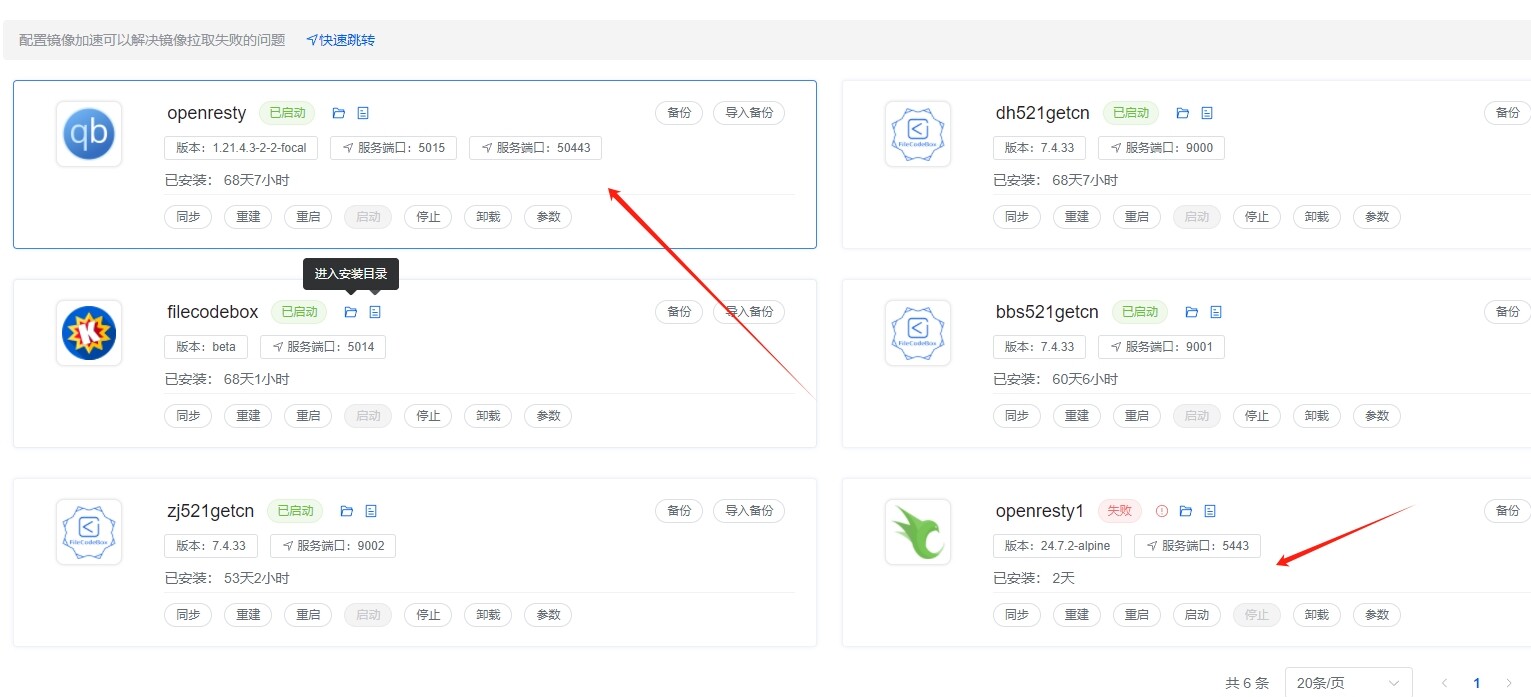Open the 20条/页 page size dropdown
1531x697 pixels.
point(1348,683)
